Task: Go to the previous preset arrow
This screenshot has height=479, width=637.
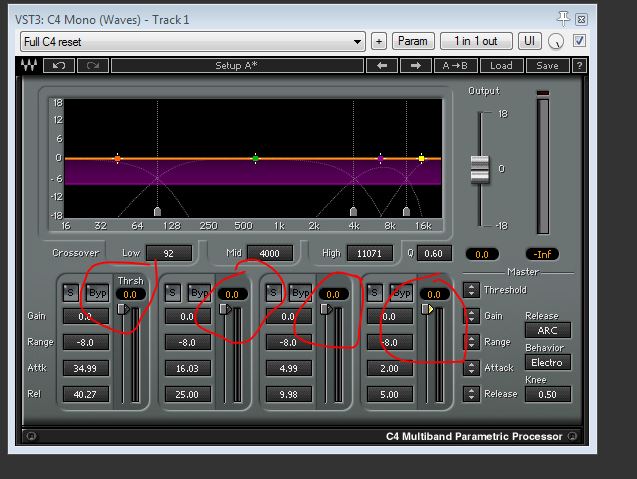Action: (x=381, y=65)
